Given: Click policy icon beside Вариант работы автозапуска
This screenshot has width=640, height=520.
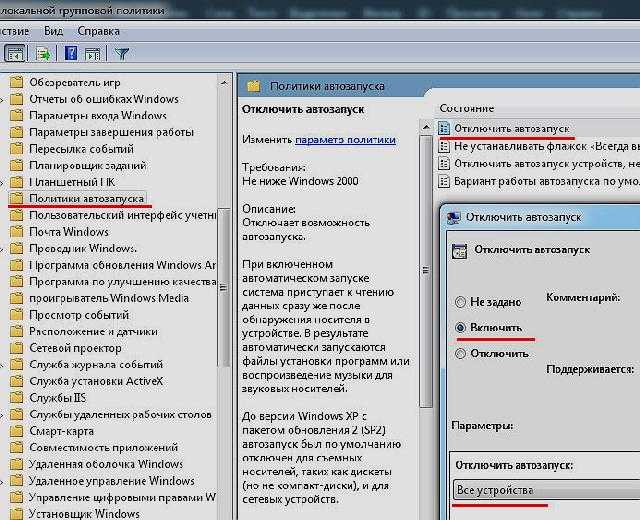Looking at the screenshot, I should [444, 181].
